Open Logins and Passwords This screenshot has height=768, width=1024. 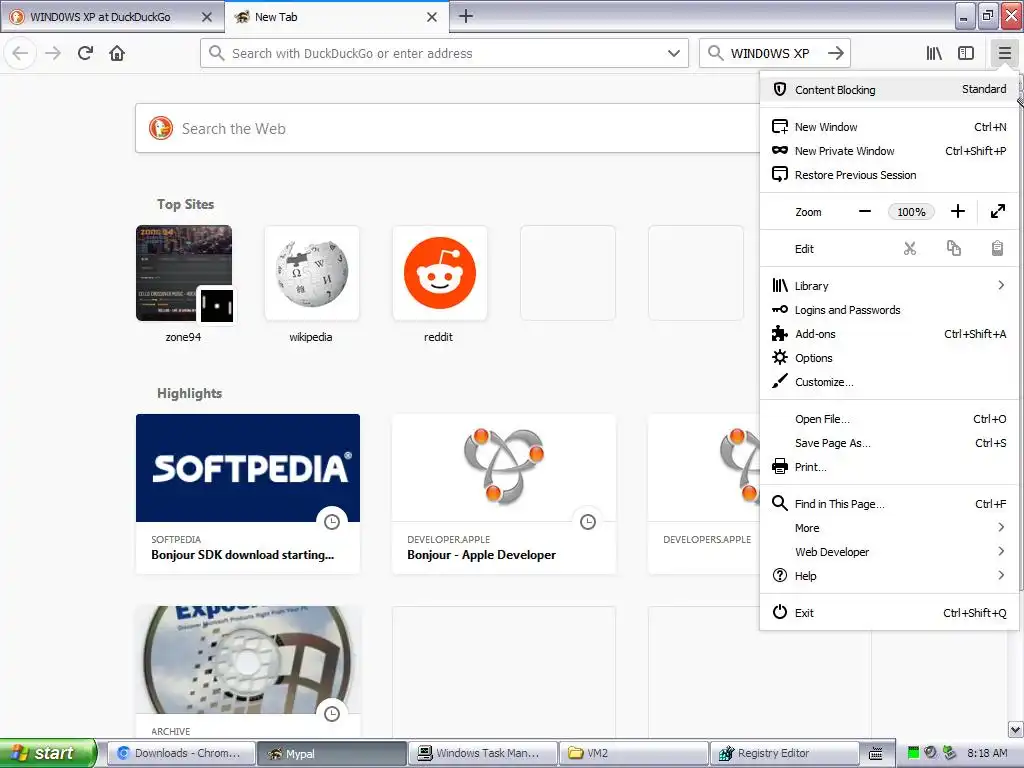889,310
